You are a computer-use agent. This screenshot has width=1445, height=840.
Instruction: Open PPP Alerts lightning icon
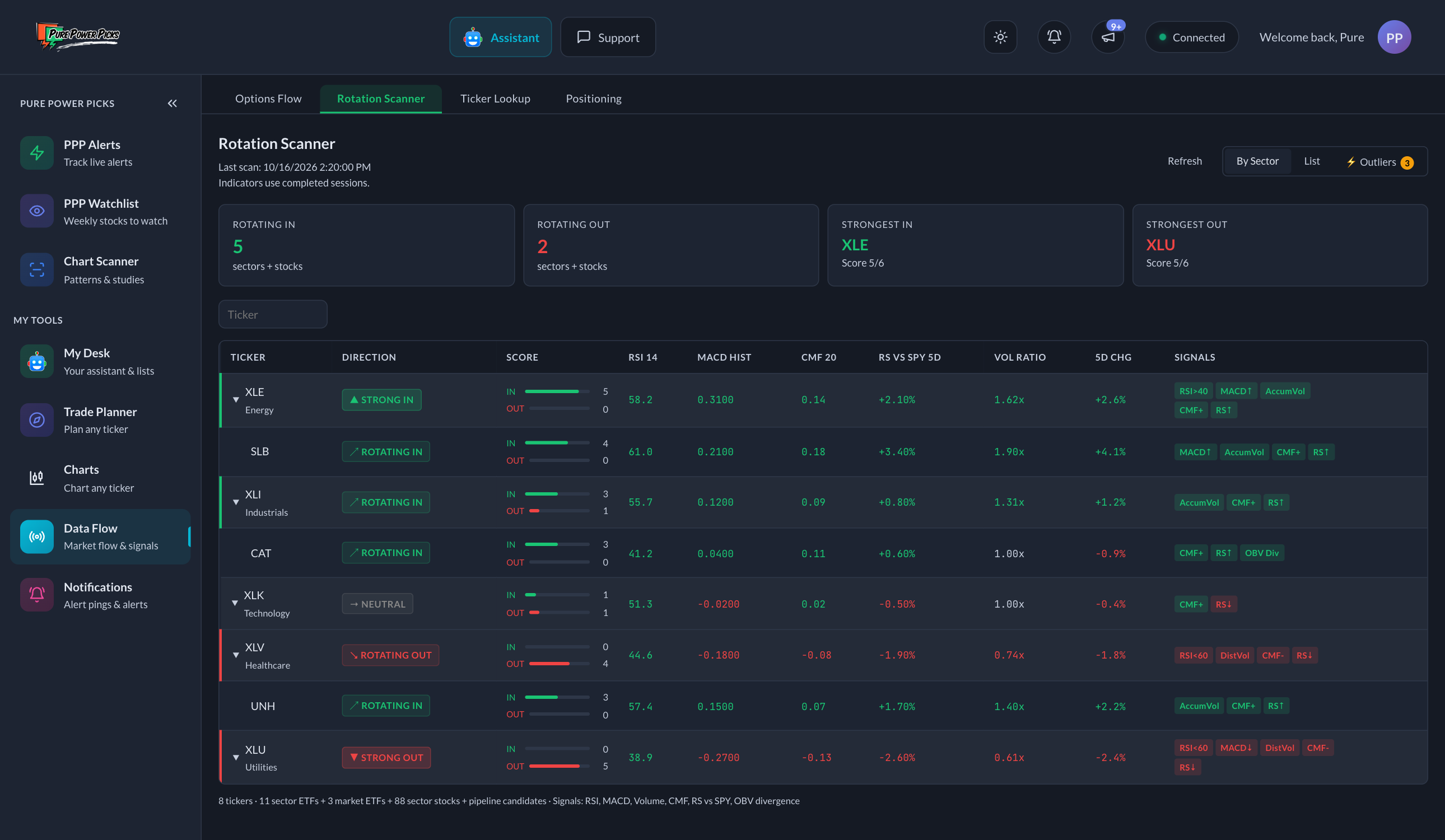tap(37, 152)
